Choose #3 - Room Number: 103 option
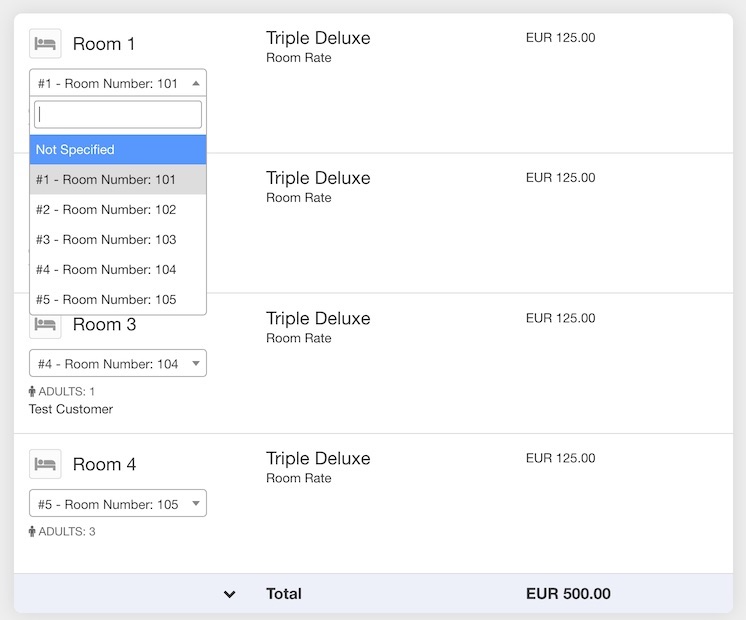This screenshot has width=746, height=620. point(118,239)
